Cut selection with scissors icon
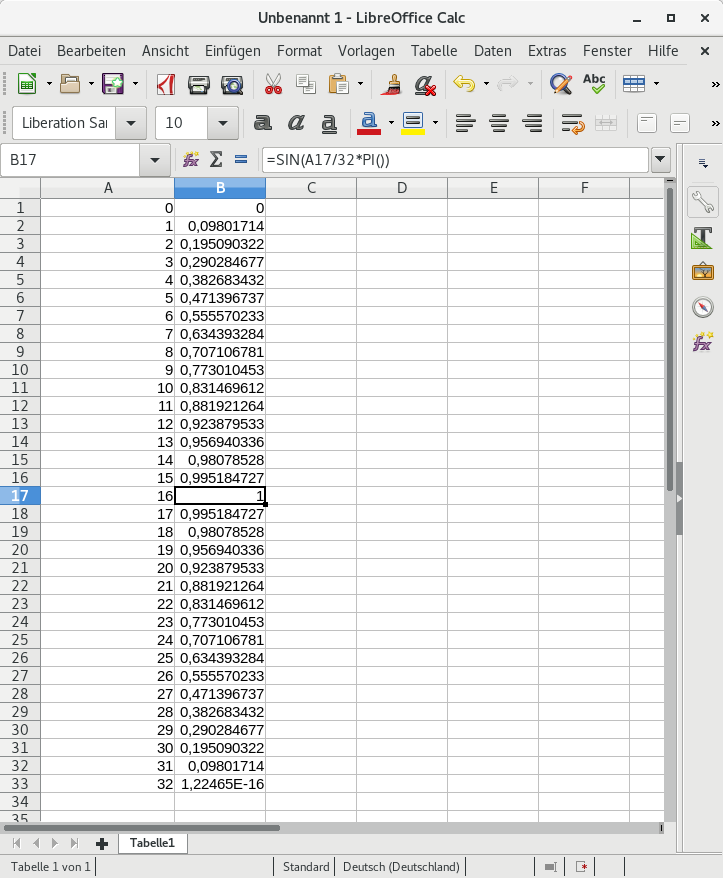This screenshot has width=723, height=878. 273,84
